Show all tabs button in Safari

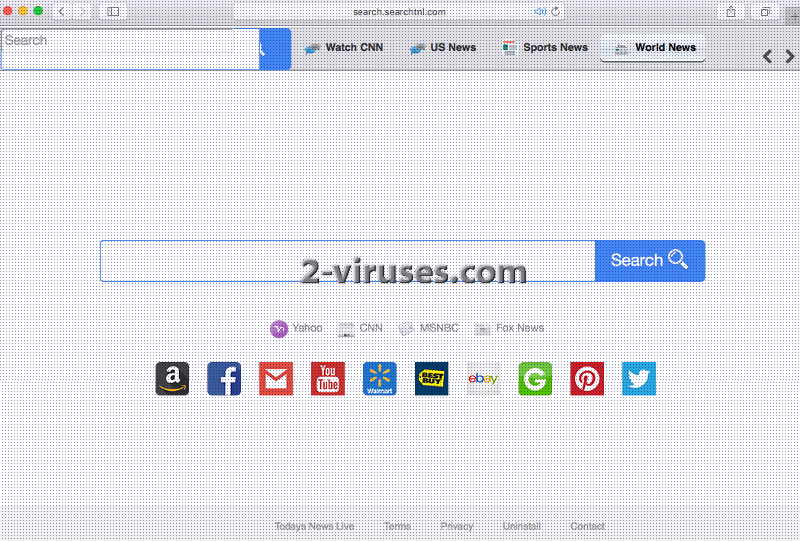[765, 11]
